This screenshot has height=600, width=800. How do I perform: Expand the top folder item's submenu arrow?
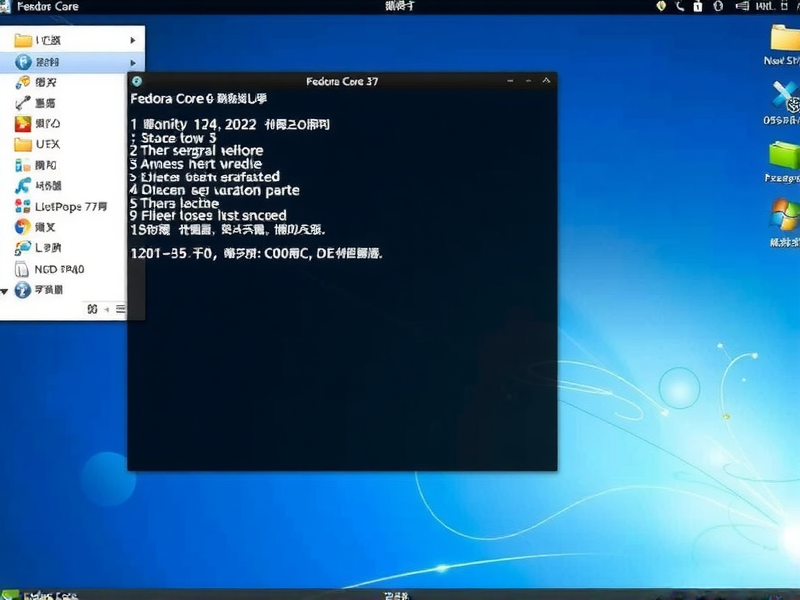(131, 40)
